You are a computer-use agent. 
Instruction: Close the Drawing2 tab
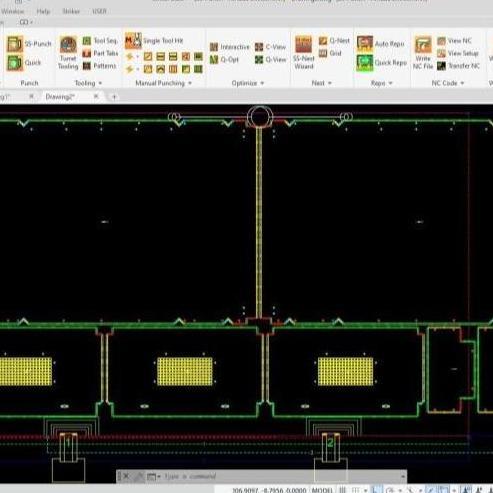tap(96, 96)
